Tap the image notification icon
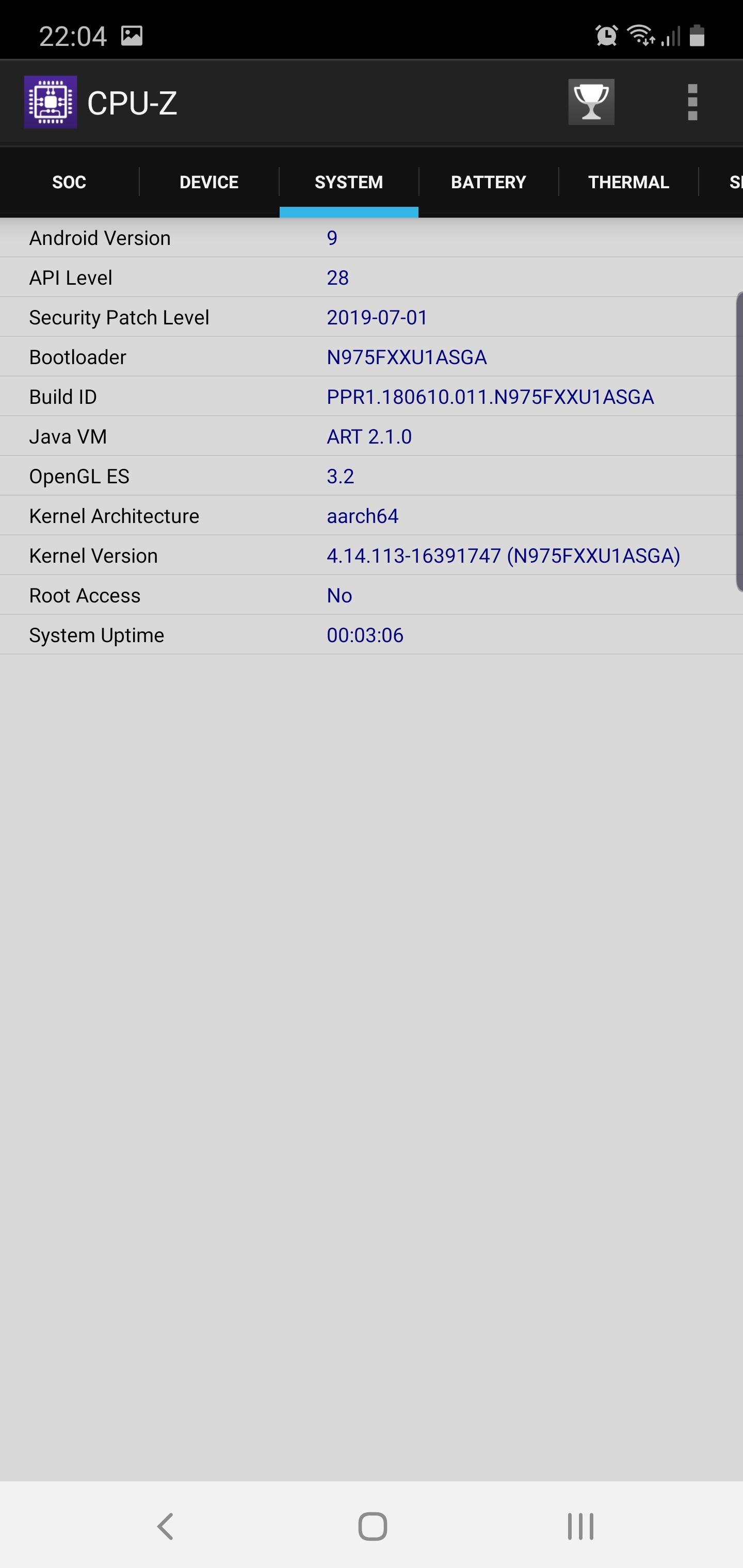743x1568 pixels. 132,35
